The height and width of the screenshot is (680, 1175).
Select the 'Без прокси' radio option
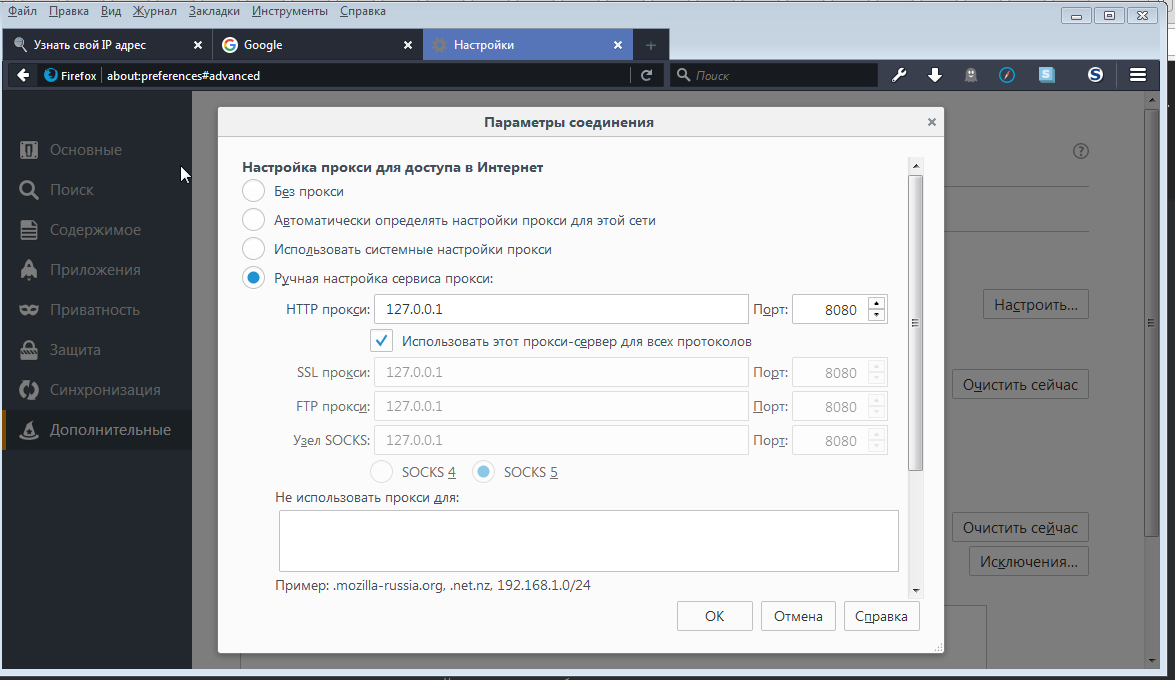pyautogui.click(x=254, y=191)
